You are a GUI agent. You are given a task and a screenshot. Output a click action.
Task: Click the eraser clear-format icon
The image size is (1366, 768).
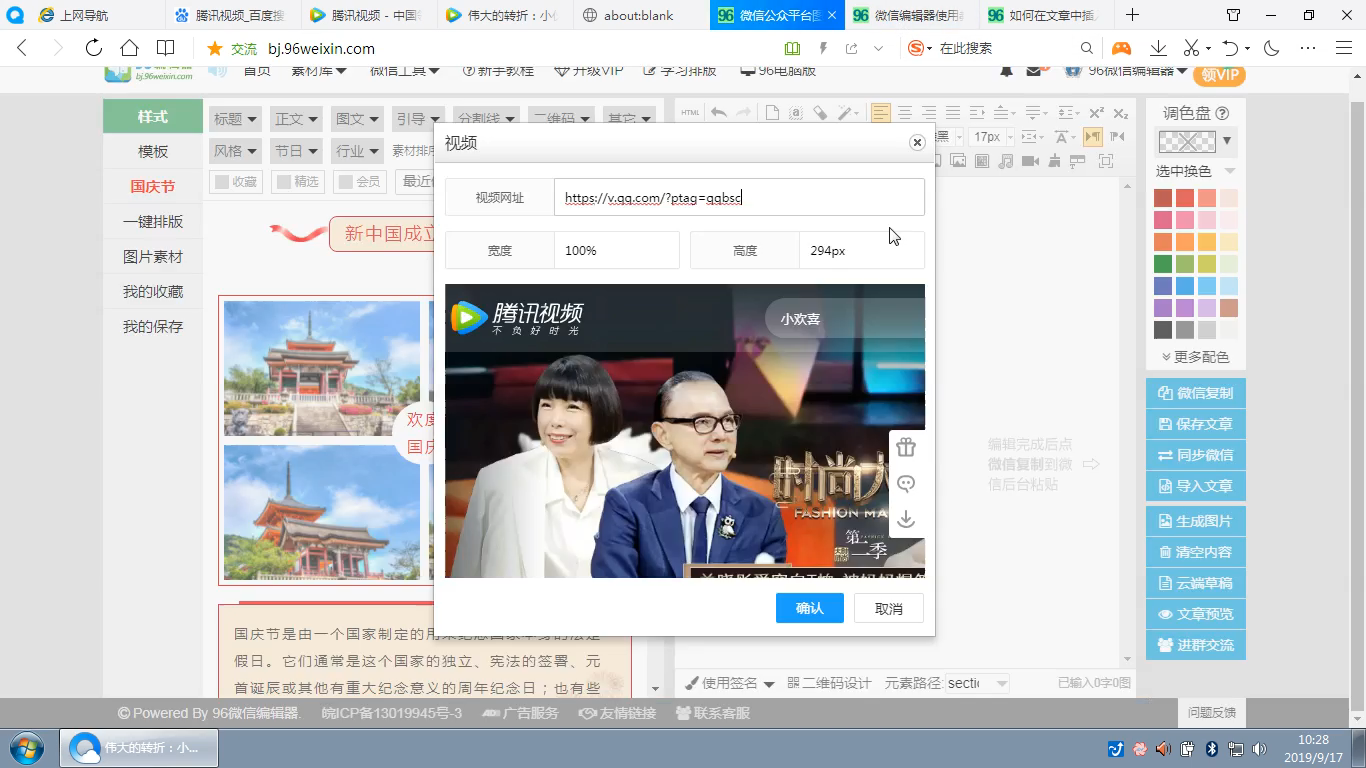coord(820,113)
